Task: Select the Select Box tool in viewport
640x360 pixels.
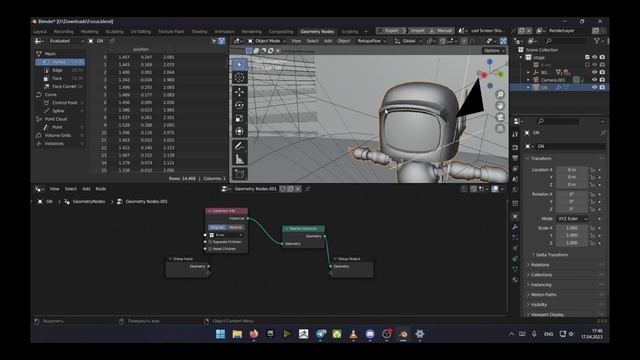Action: (240, 64)
